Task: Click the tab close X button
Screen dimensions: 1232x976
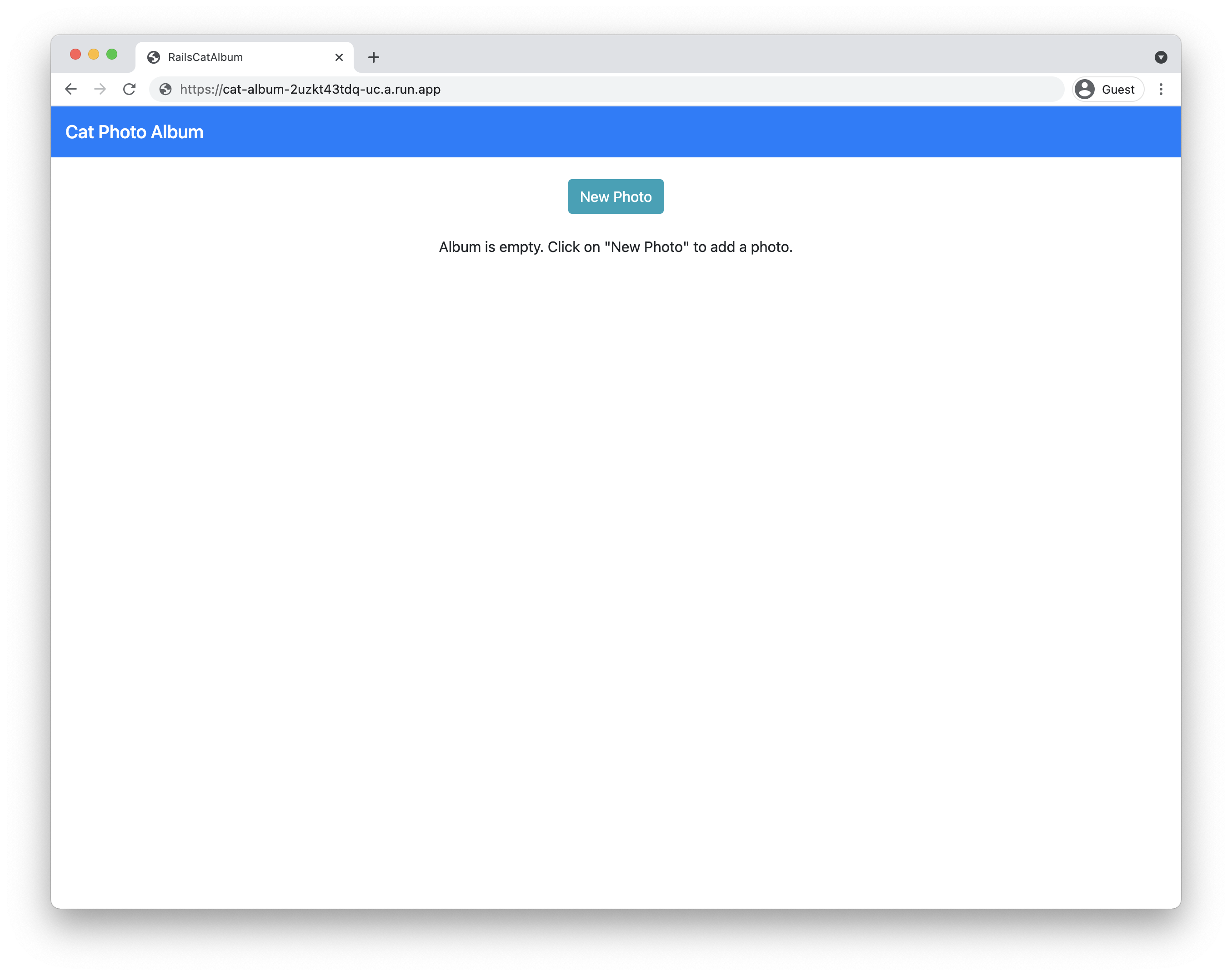Action: (339, 56)
